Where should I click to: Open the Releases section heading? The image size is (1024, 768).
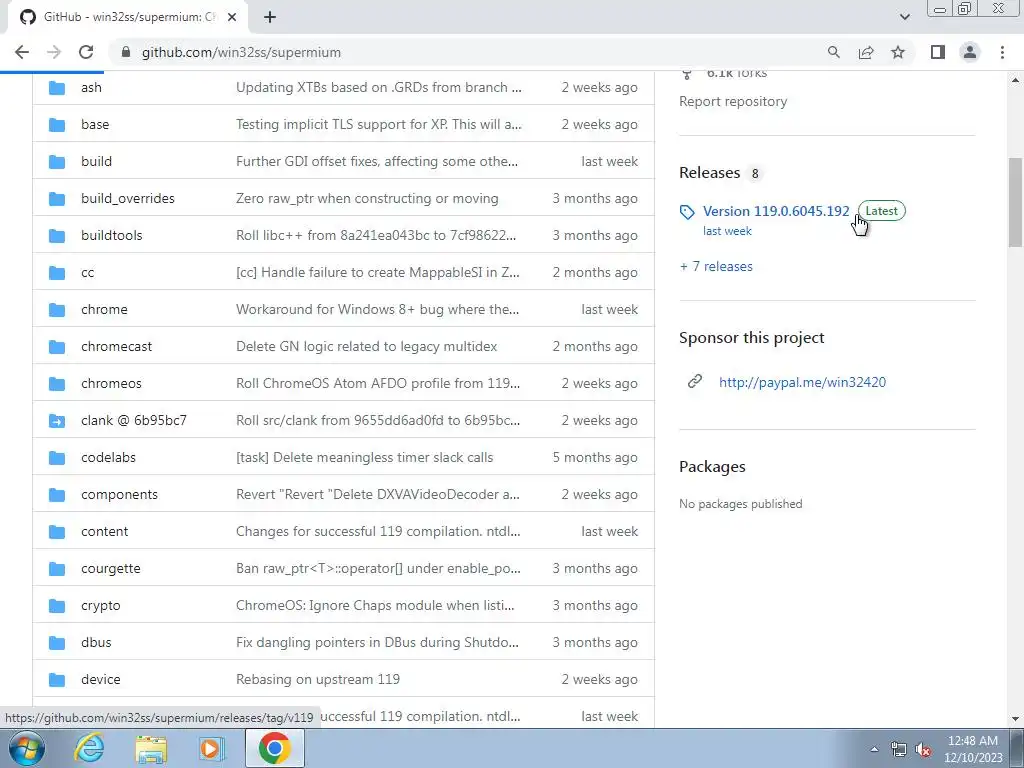[709, 172]
